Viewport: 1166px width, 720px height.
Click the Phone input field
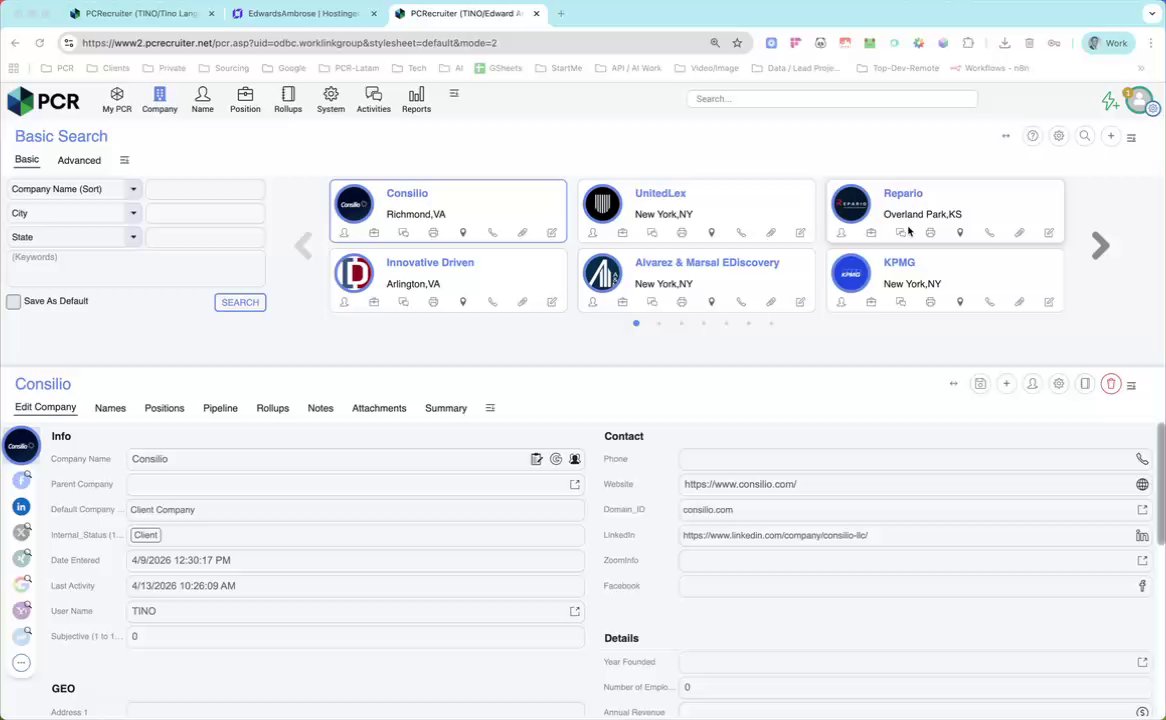(x=906, y=459)
